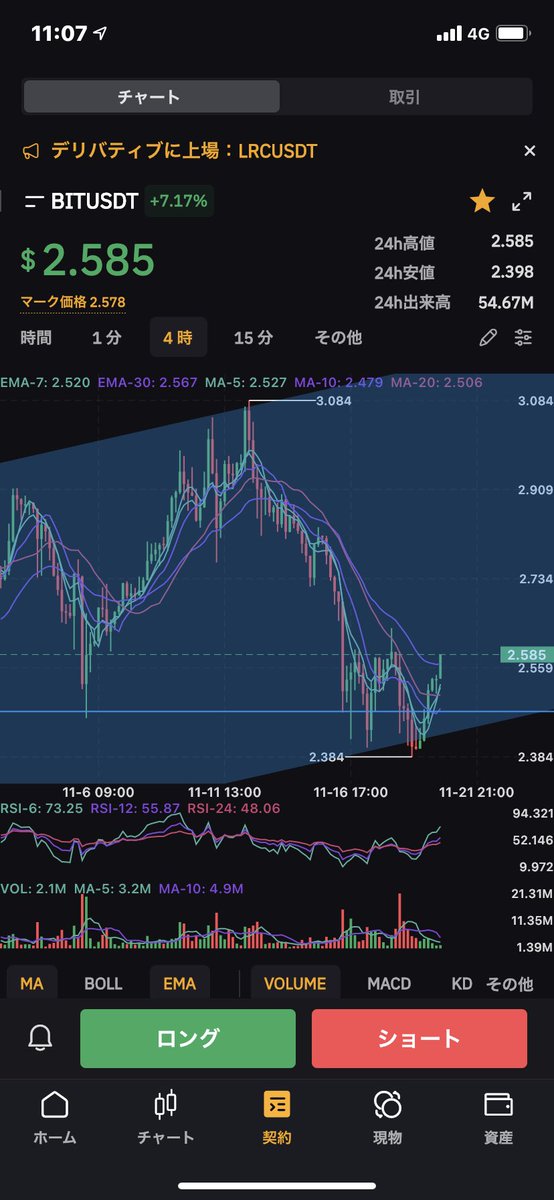
Task: Toggle the EMA indicator
Action: (180, 984)
